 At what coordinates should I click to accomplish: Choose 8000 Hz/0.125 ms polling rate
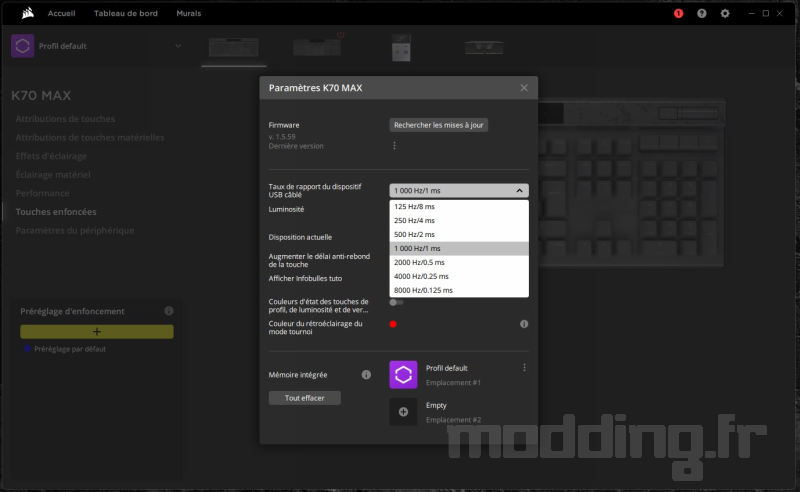click(x=459, y=290)
